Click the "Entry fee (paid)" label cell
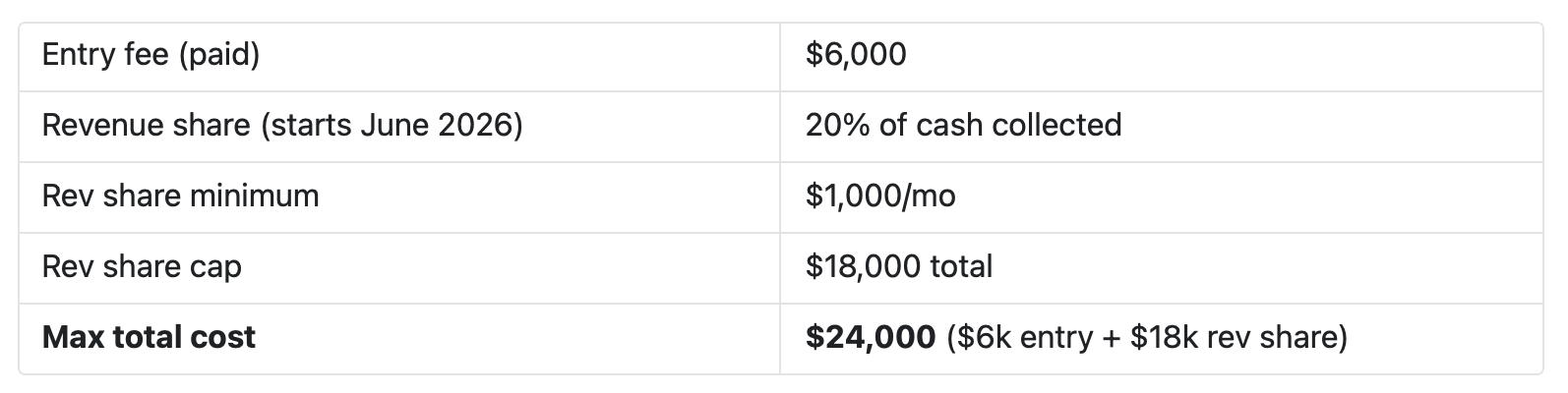 coord(151,54)
